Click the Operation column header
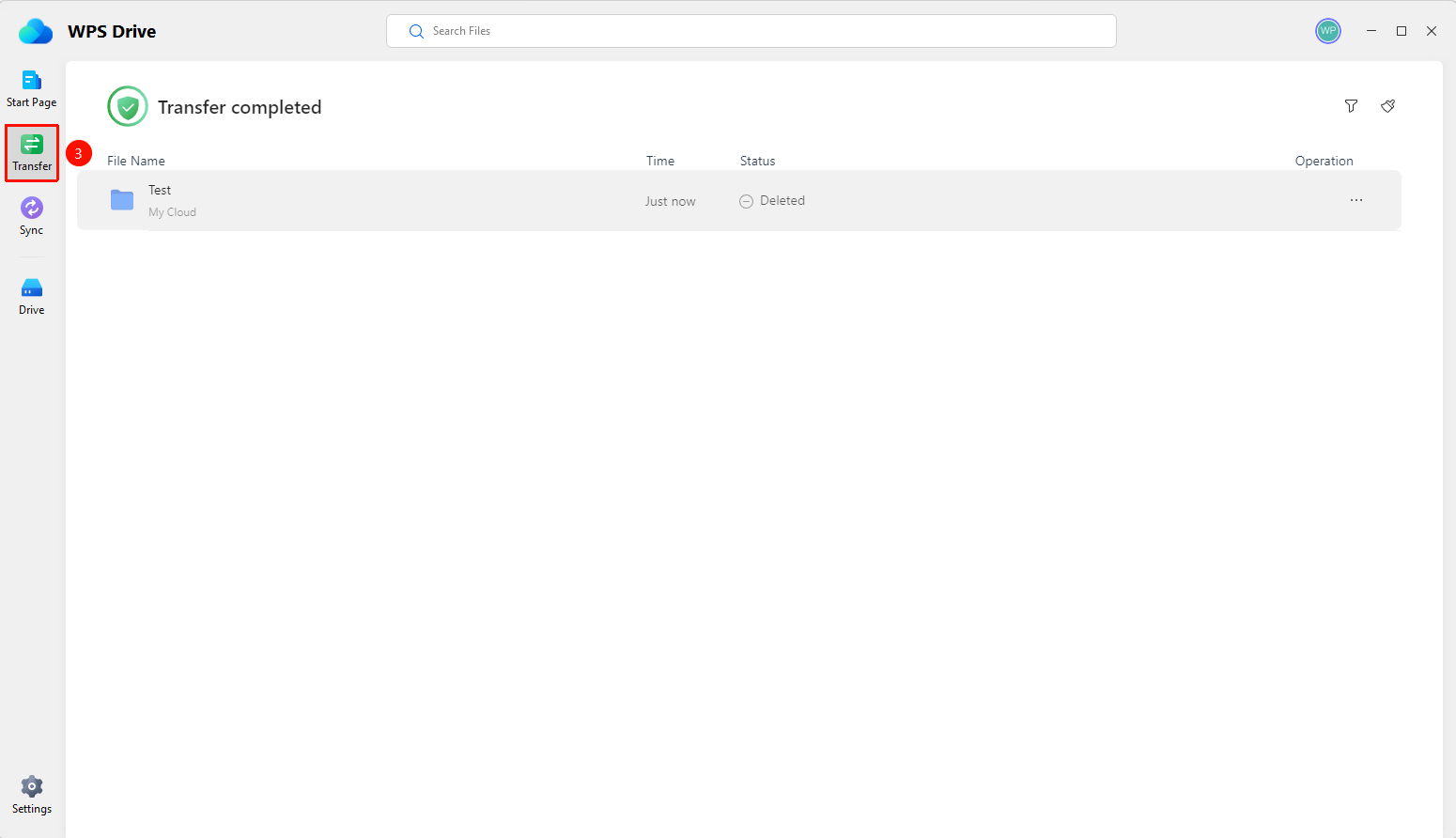The height and width of the screenshot is (838, 1456). [1324, 161]
